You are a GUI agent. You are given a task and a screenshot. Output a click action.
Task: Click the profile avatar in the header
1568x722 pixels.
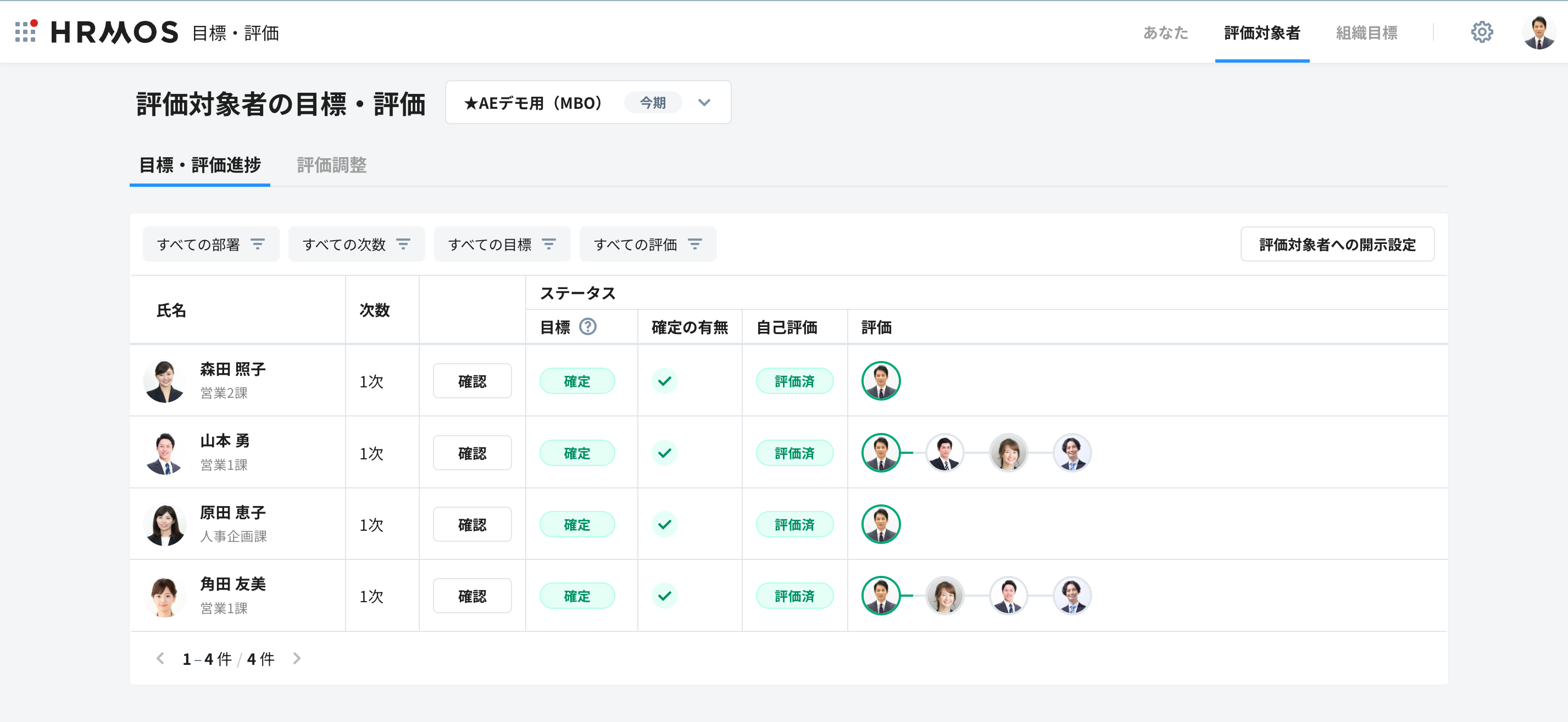1538,32
